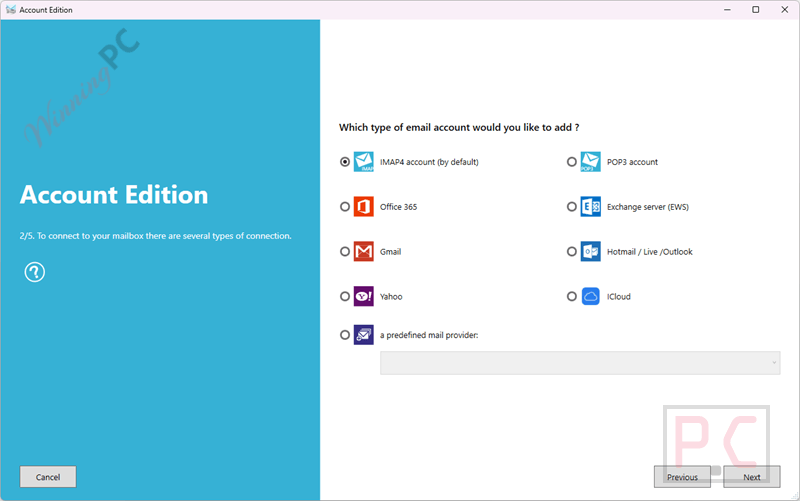Choose the Office 365 radio button

[345, 207]
